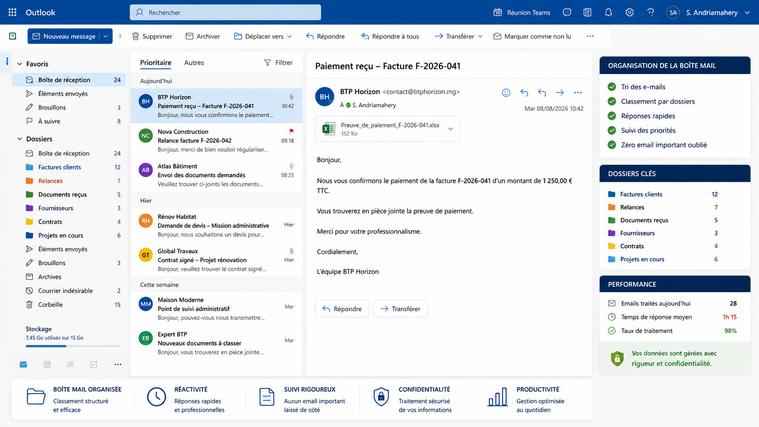Click the storage usage progress bar
Viewport: 759px width, 427px height.
tap(73, 346)
